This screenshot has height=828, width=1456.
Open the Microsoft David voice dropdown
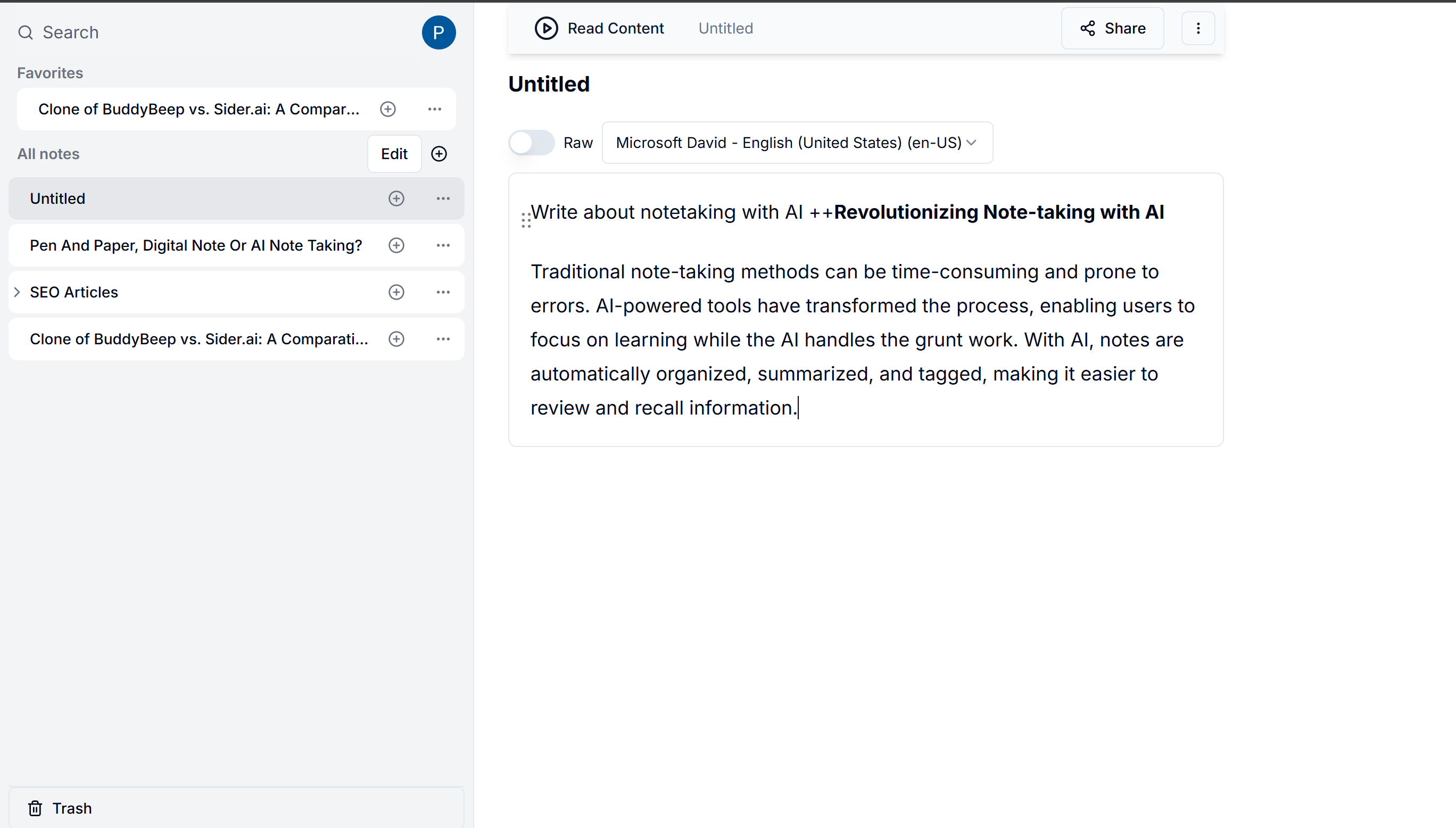pos(797,143)
